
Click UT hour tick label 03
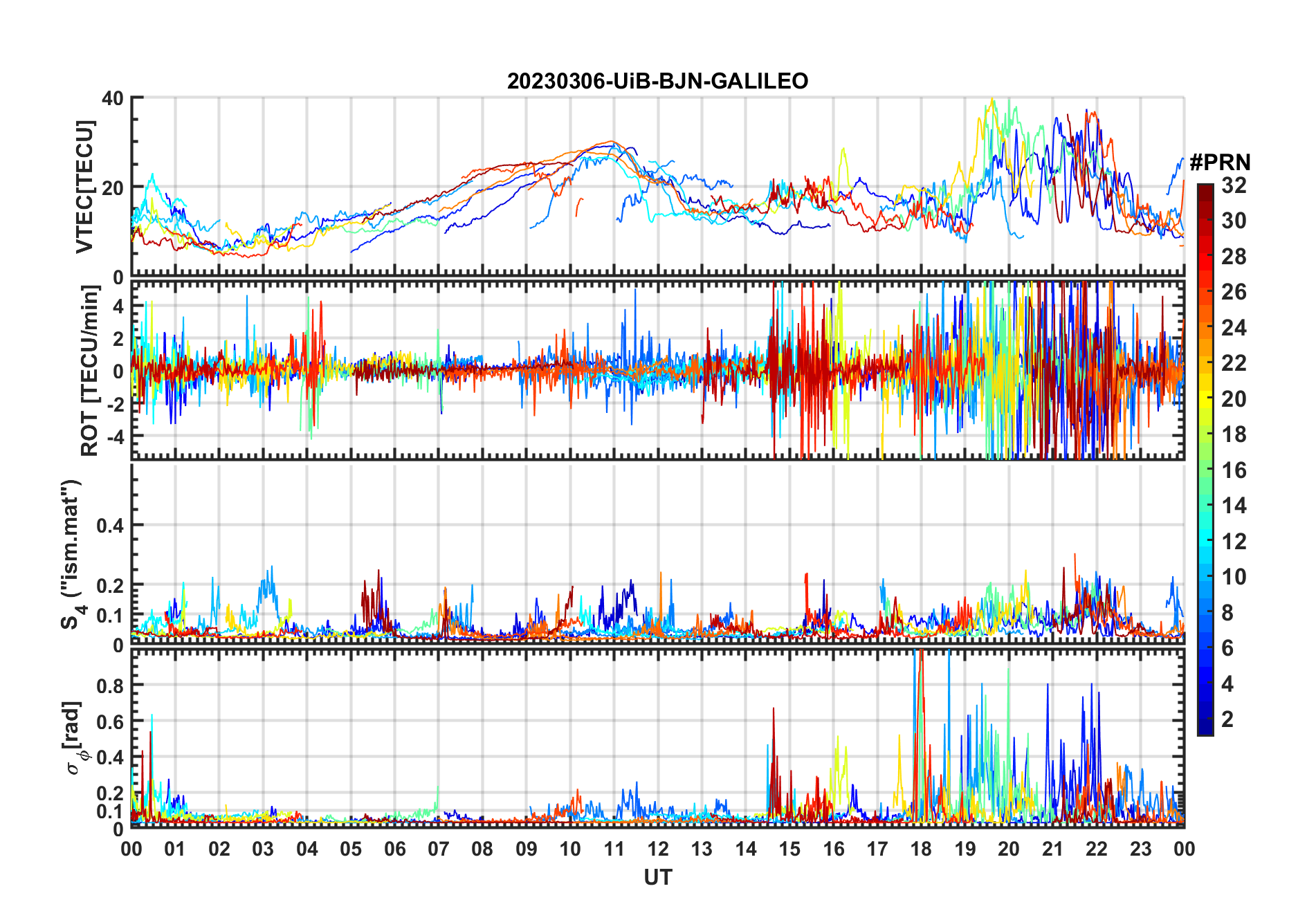[x=263, y=849]
